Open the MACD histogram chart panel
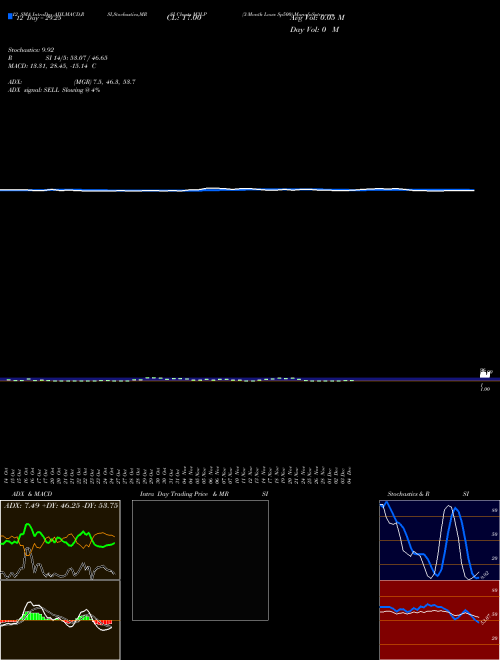Image resolution: width=500 pixels, height=660 pixels. [x=60, y=620]
